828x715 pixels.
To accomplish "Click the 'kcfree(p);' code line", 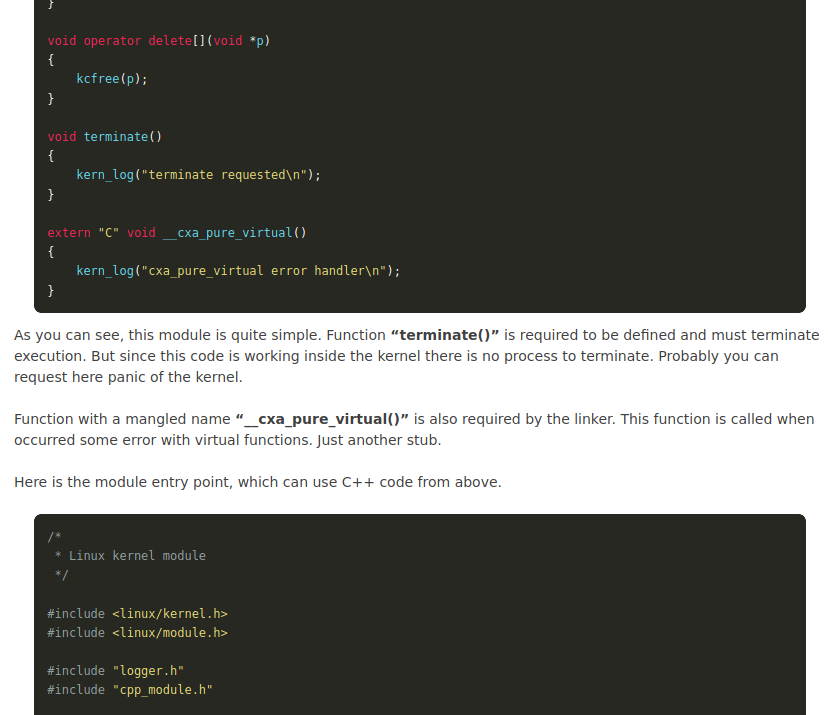I will [x=112, y=79].
